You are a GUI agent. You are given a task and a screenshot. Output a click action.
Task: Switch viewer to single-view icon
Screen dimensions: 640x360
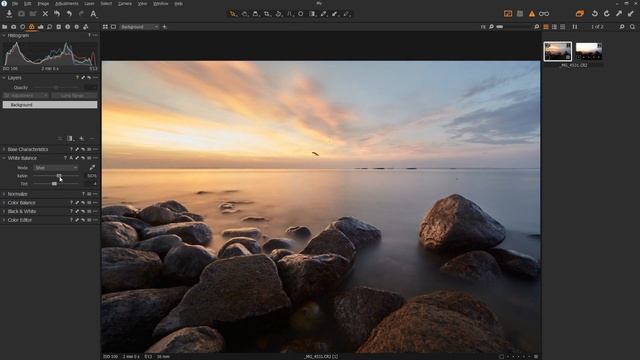[113, 27]
